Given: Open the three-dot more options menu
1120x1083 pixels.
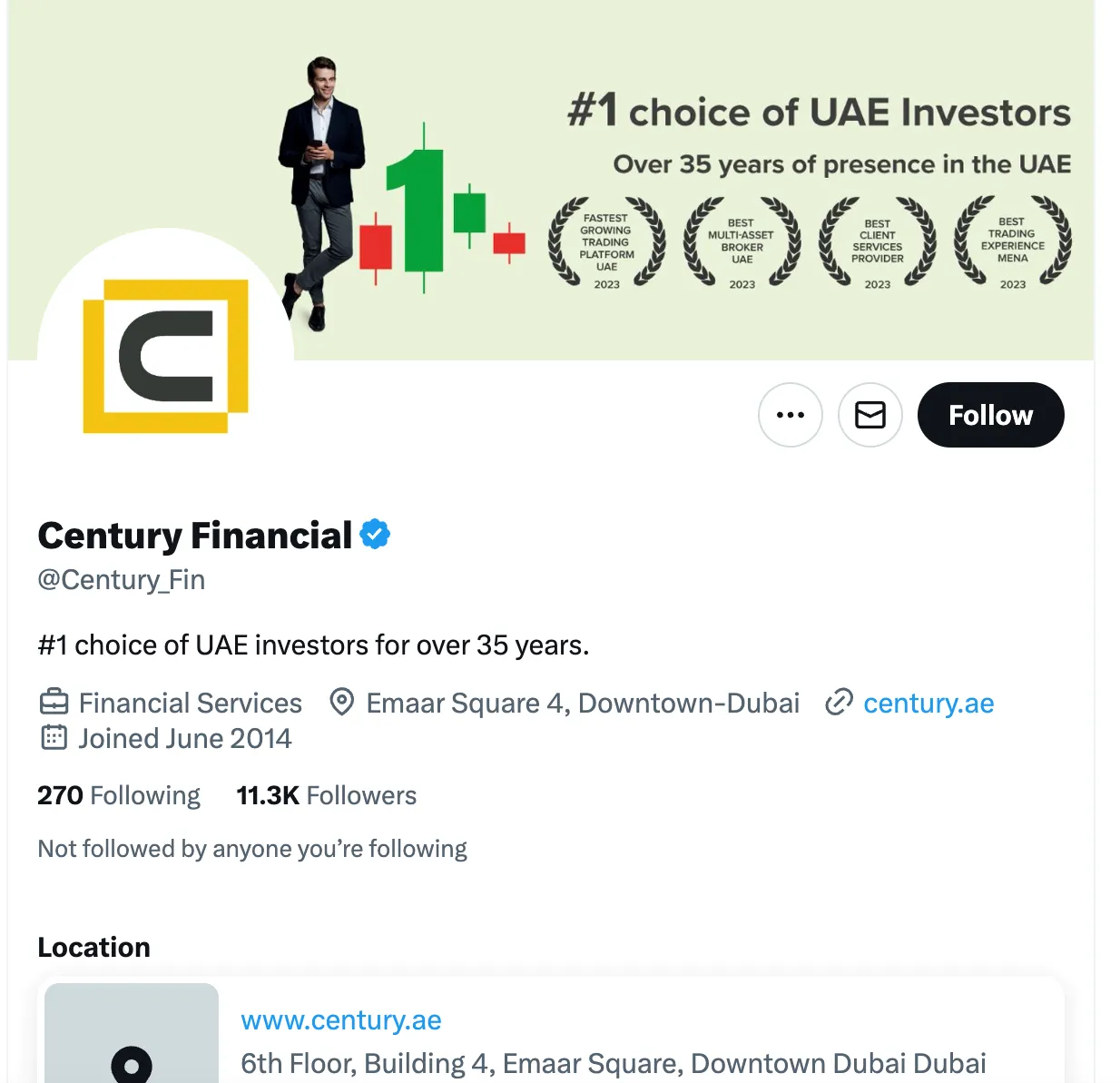Looking at the screenshot, I should tap(790, 415).
